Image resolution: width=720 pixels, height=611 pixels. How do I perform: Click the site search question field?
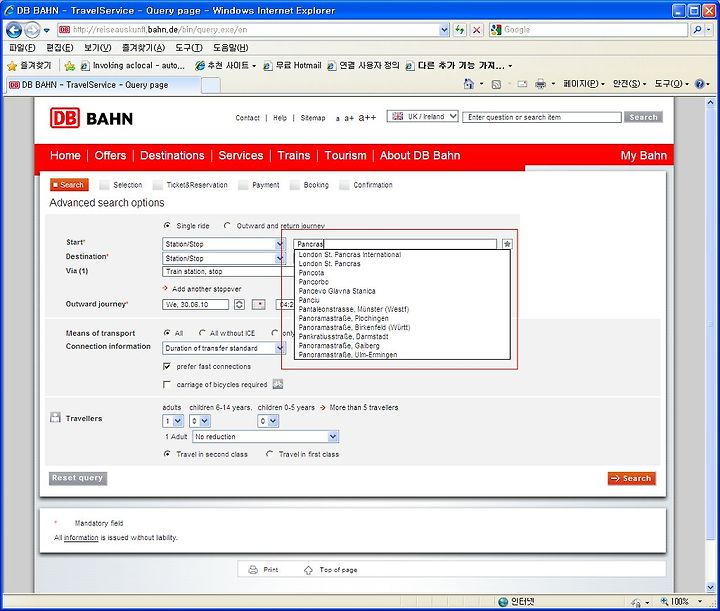click(542, 118)
